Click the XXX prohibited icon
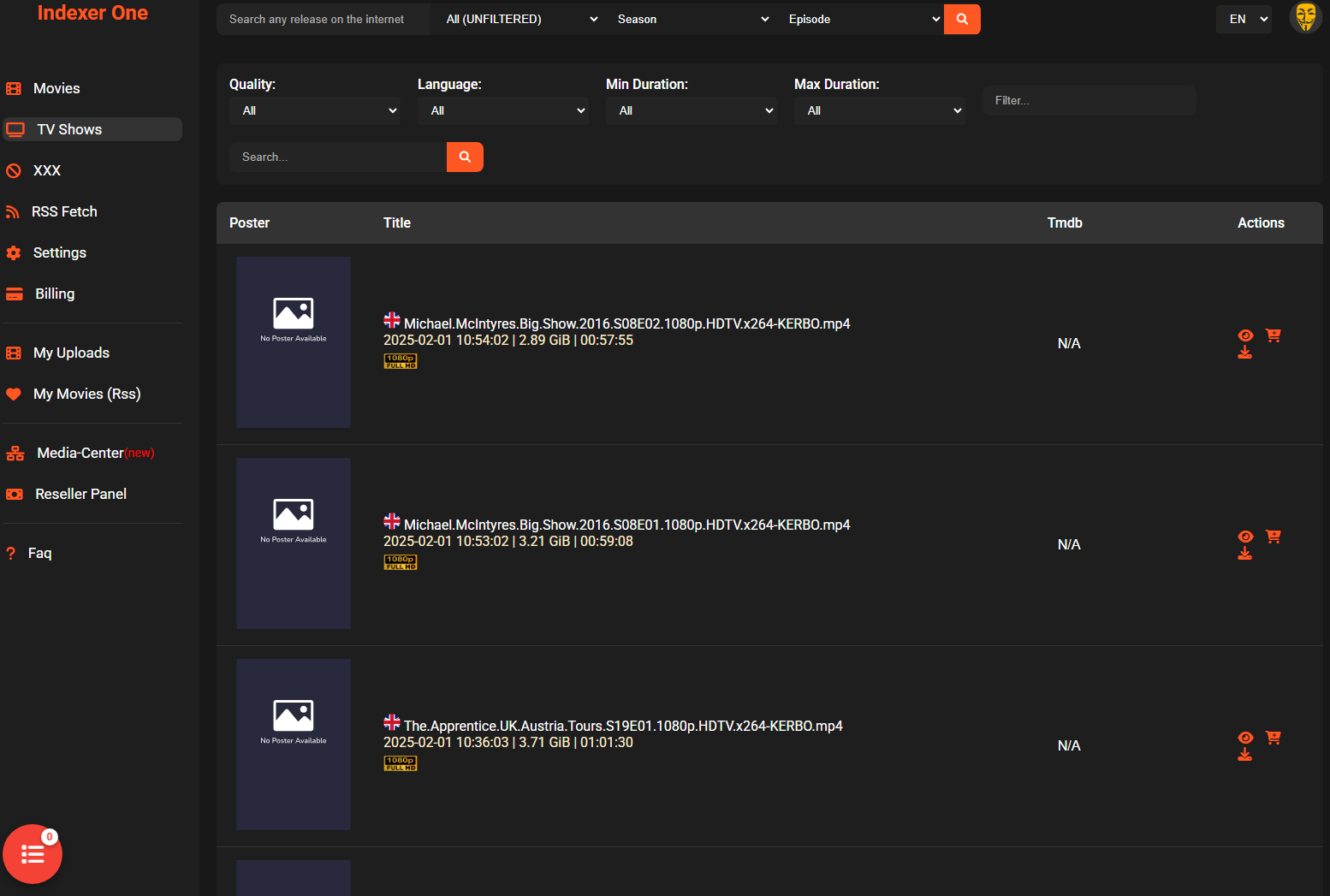 (14, 170)
